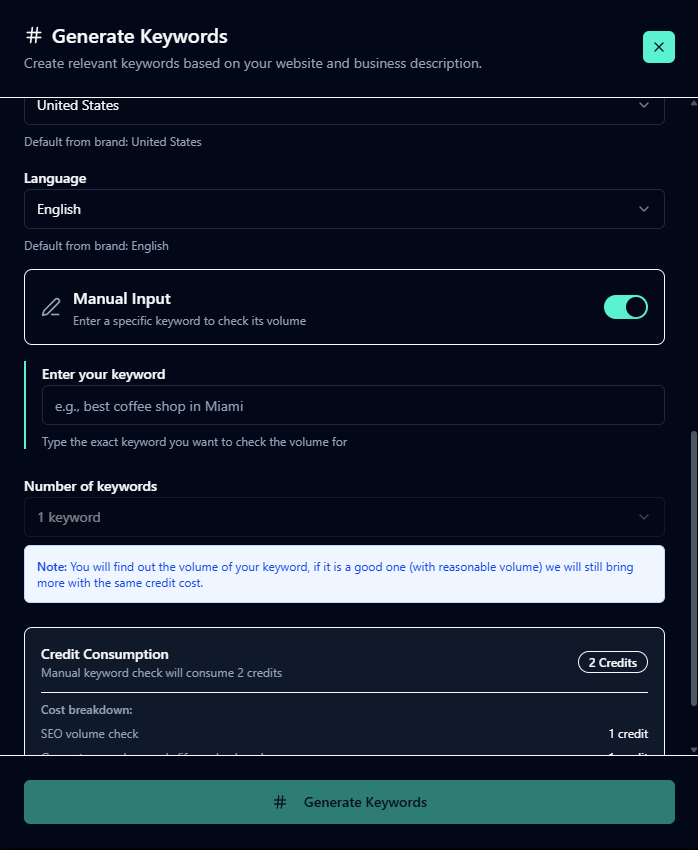Open the United States country dropdown
Viewport: 698px width, 850px height.
click(340, 106)
